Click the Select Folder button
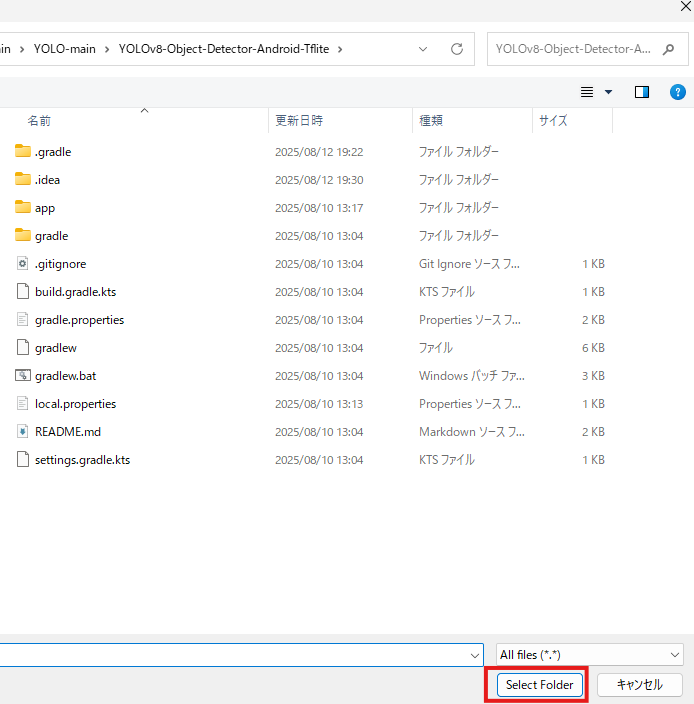The image size is (694, 704). pyautogui.click(x=539, y=685)
